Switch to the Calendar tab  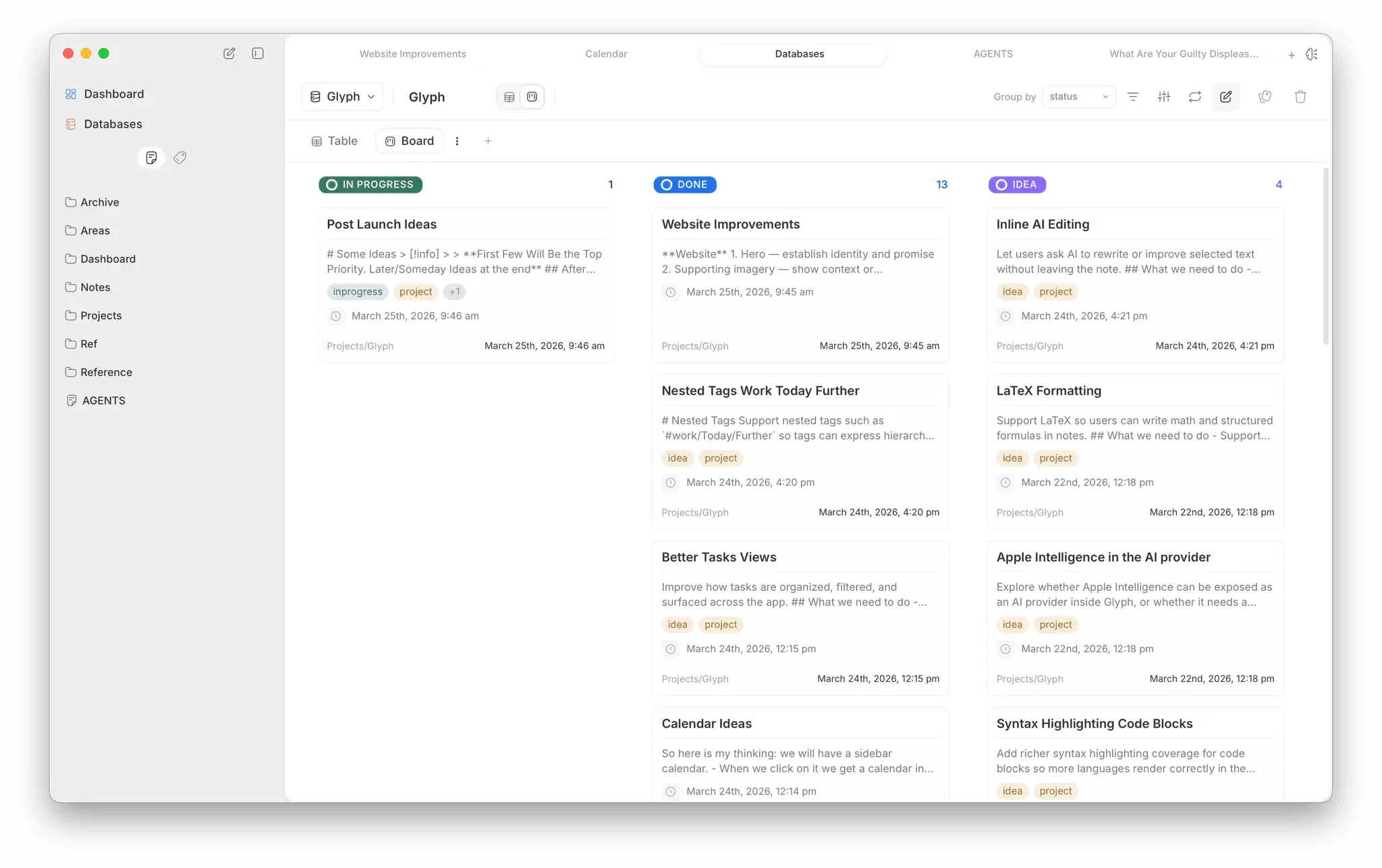606,54
